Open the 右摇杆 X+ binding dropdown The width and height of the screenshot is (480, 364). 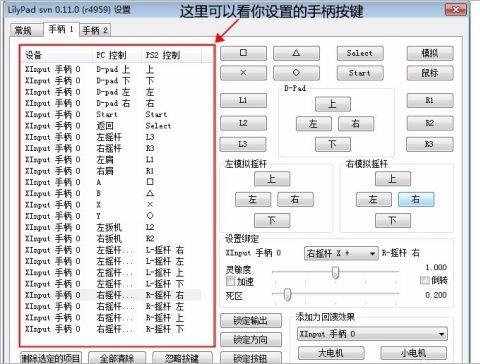click(x=341, y=254)
